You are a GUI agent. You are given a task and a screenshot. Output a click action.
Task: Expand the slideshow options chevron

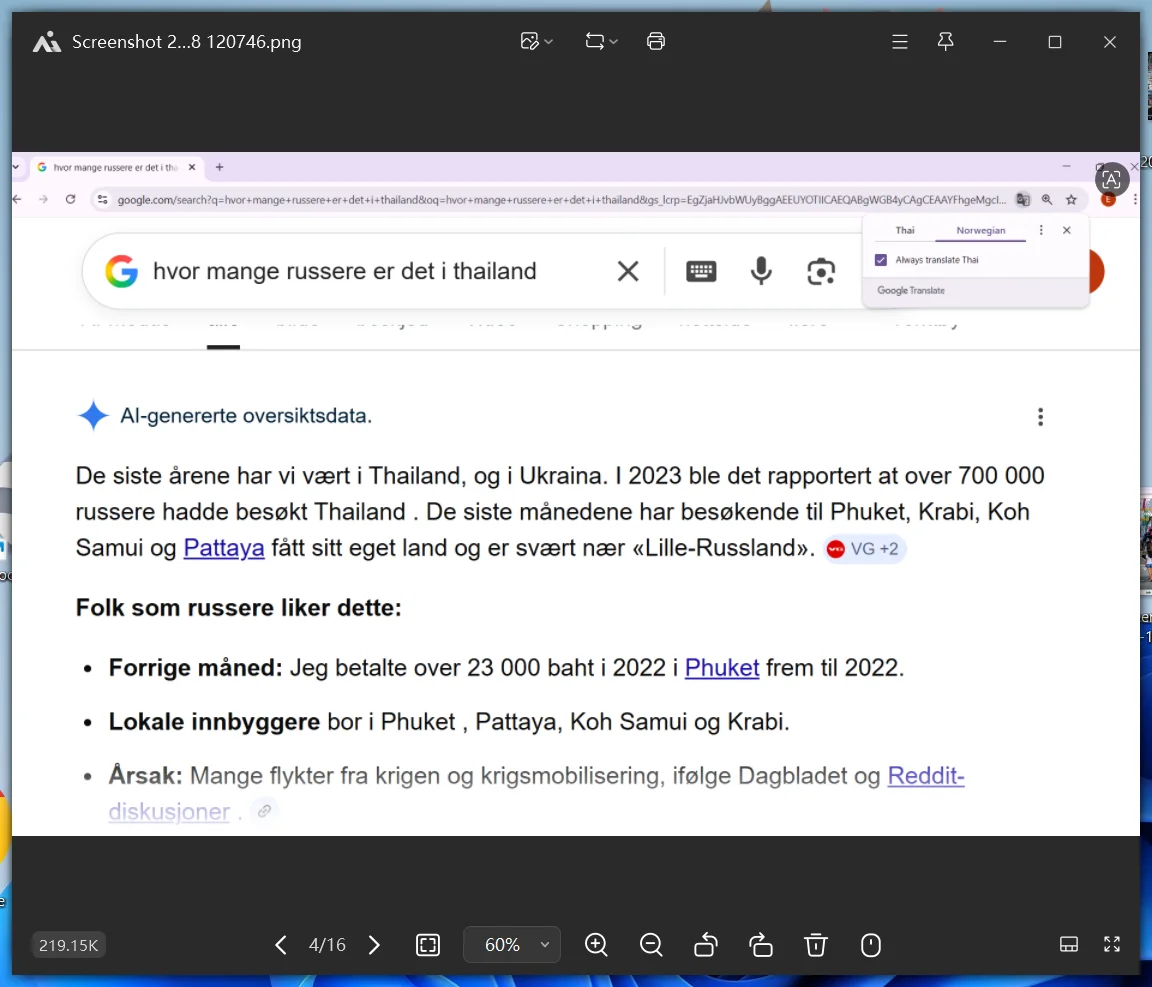click(612, 41)
